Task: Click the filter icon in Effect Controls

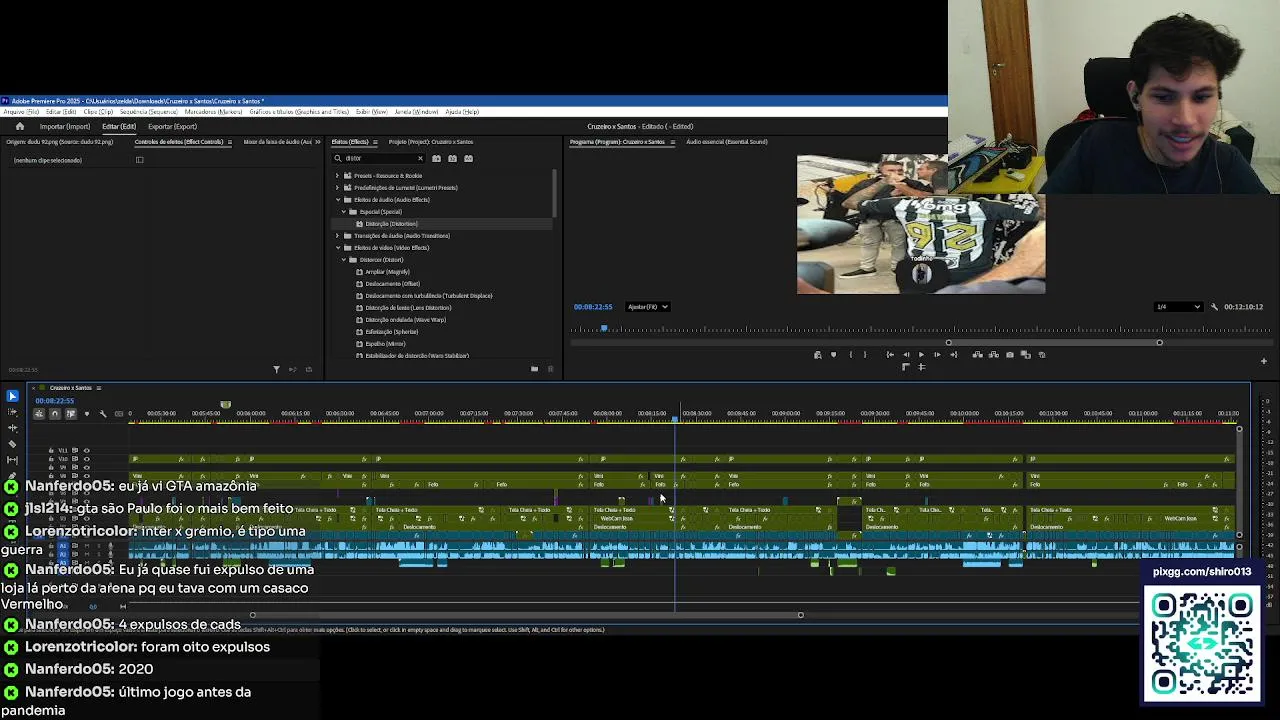Action: point(277,369)
